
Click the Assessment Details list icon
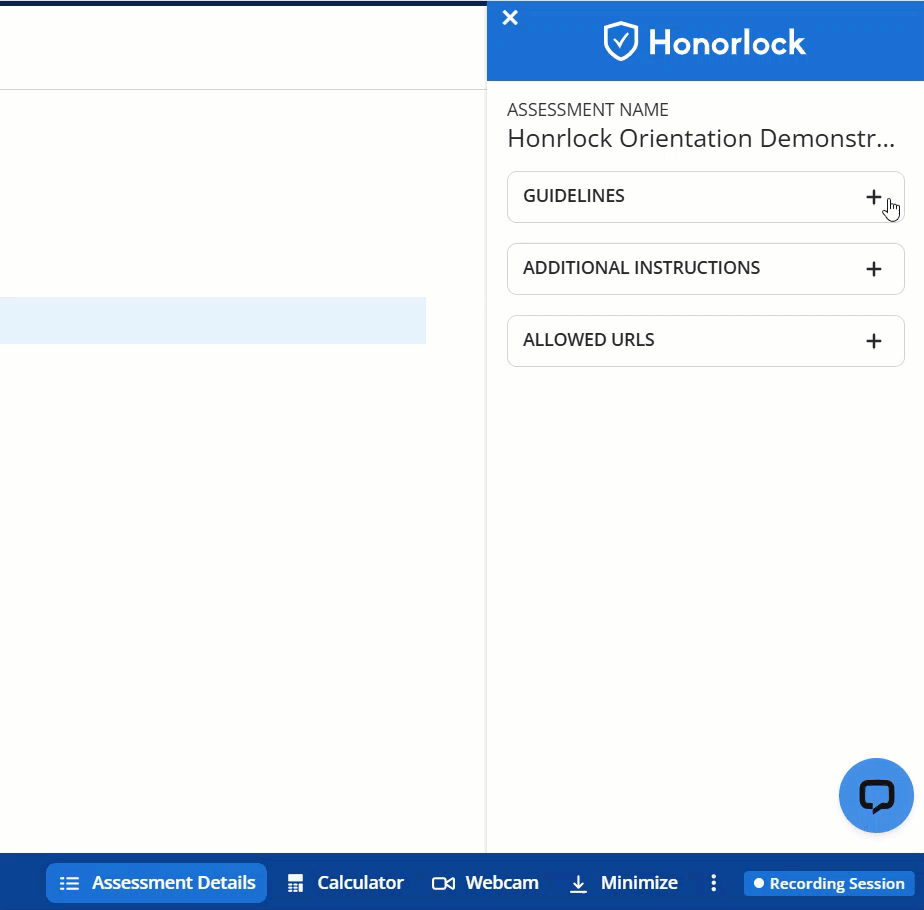(x=70, y=883)
